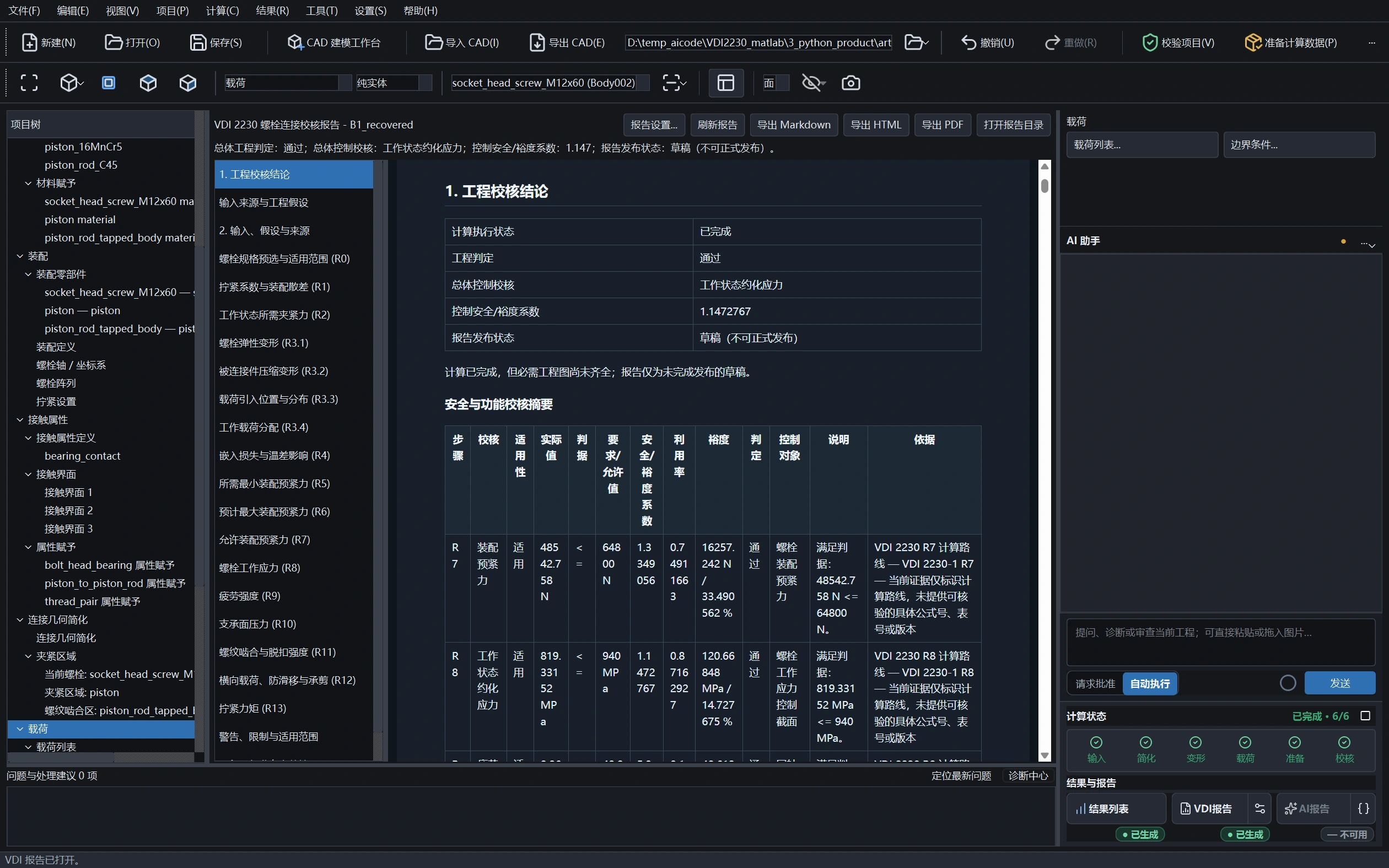Select the blue front-view square icon
1389x868 pixels.
click(x=109, y=83)
